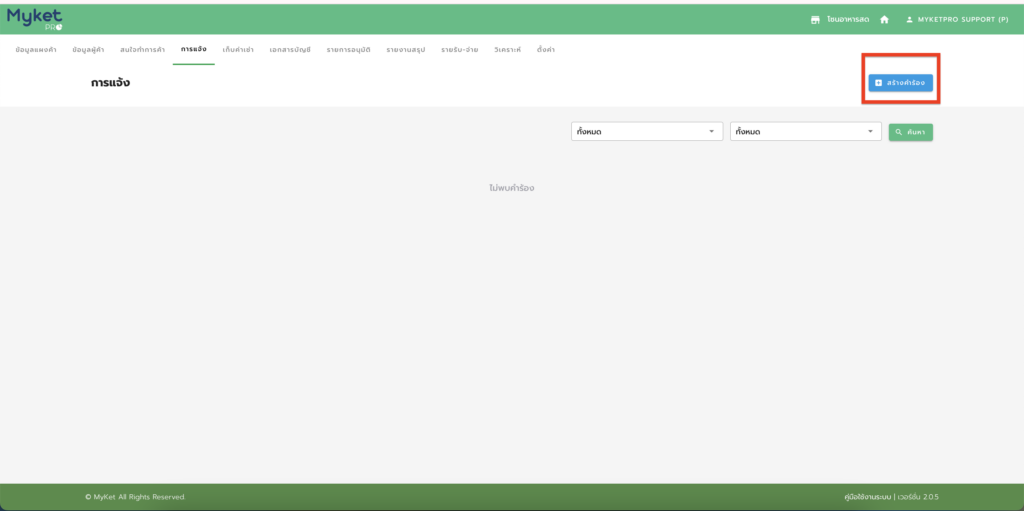Click the เวอร์ชั่น 2.0.5 version text

point(918,497)
